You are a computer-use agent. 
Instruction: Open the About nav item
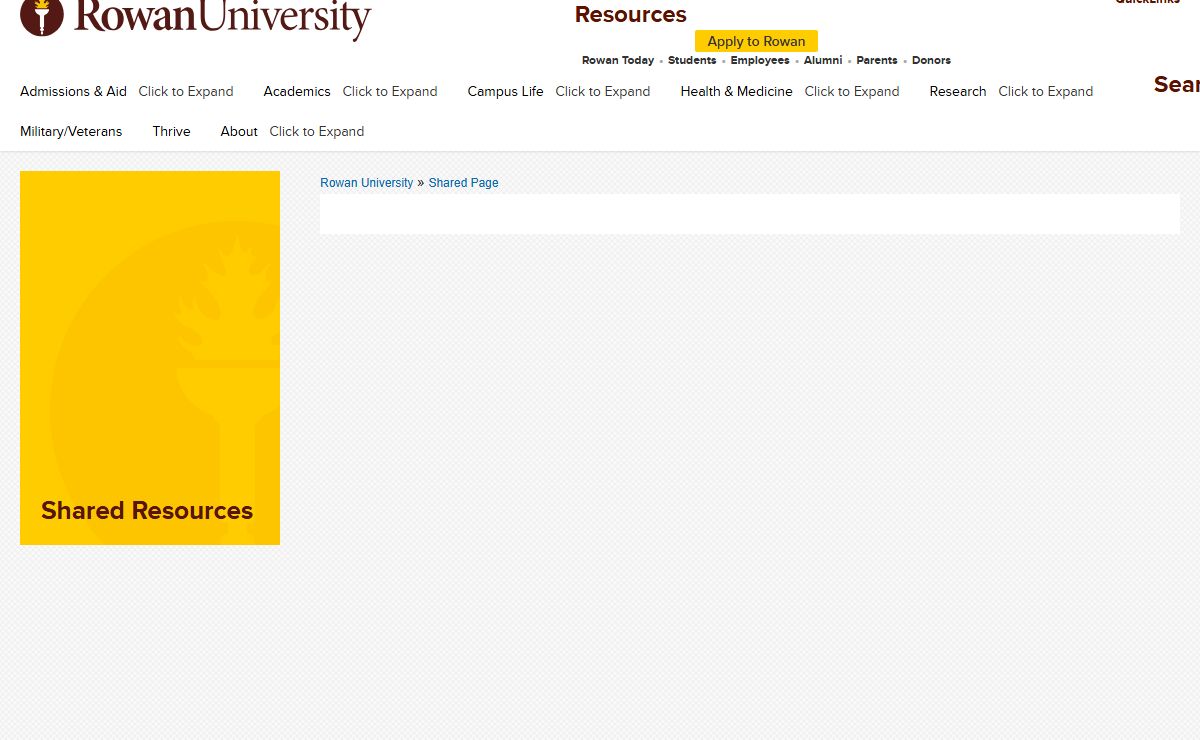click(239, 131)
